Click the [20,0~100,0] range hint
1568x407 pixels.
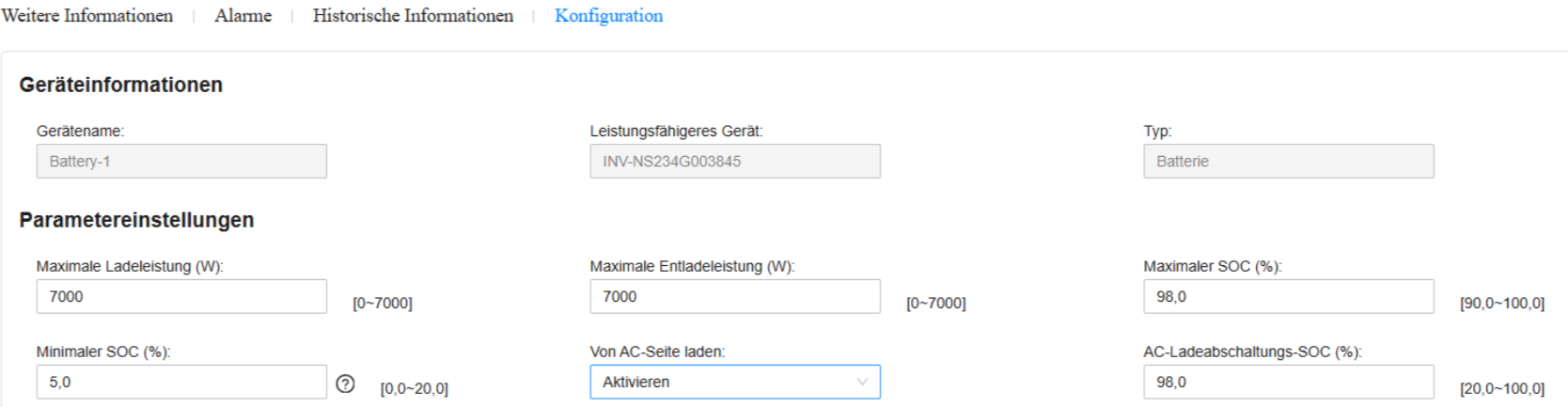click(1501, 389)
